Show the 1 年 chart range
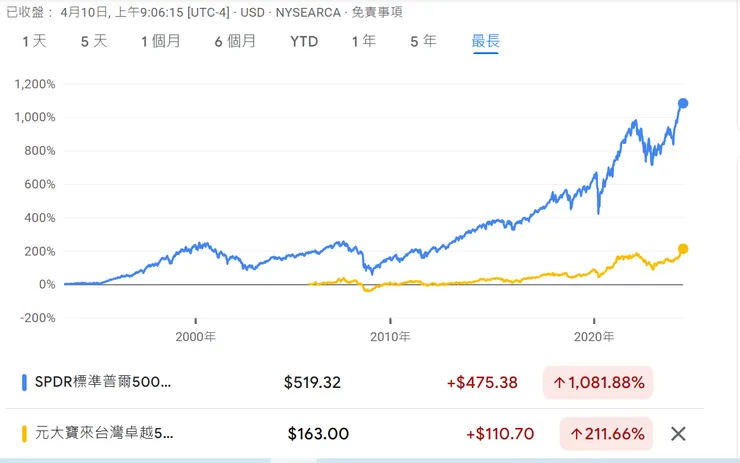Image resolution: width=740 pixels, height=463 pixels. pyautogui.click(x=363, y=42)
